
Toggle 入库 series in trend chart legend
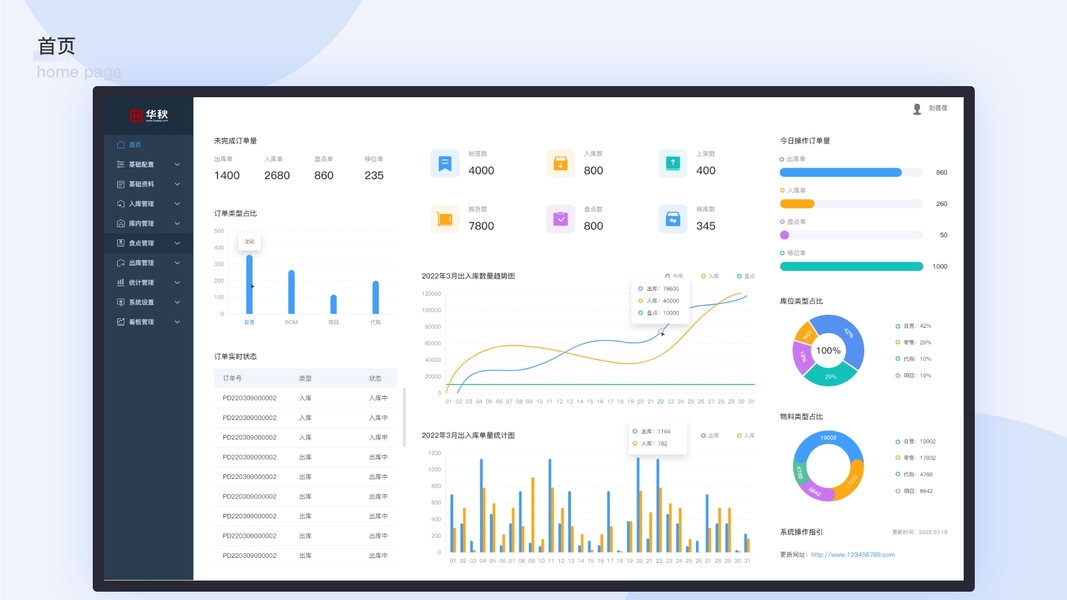[710, 276]
